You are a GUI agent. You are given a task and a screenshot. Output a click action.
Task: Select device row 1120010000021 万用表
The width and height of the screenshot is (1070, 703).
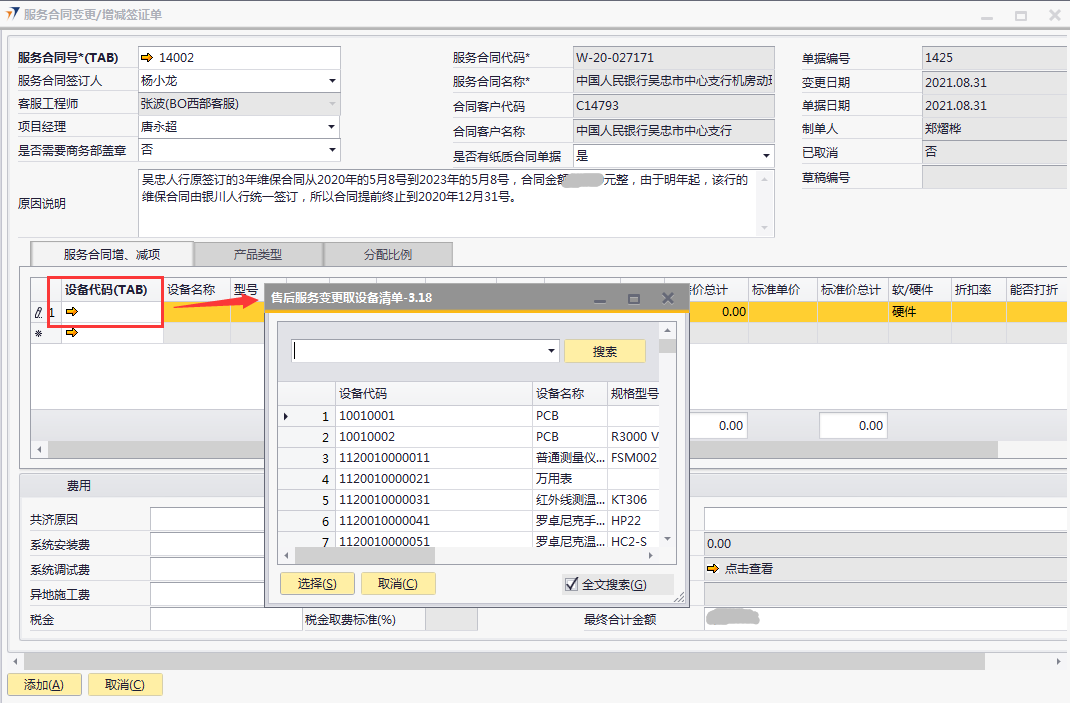click(434, 479)
